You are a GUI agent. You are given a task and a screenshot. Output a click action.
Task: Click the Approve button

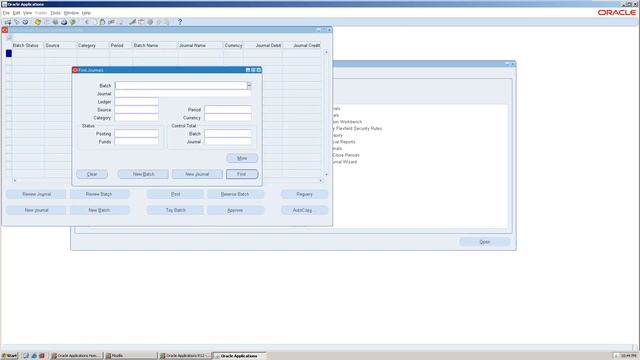235,210
